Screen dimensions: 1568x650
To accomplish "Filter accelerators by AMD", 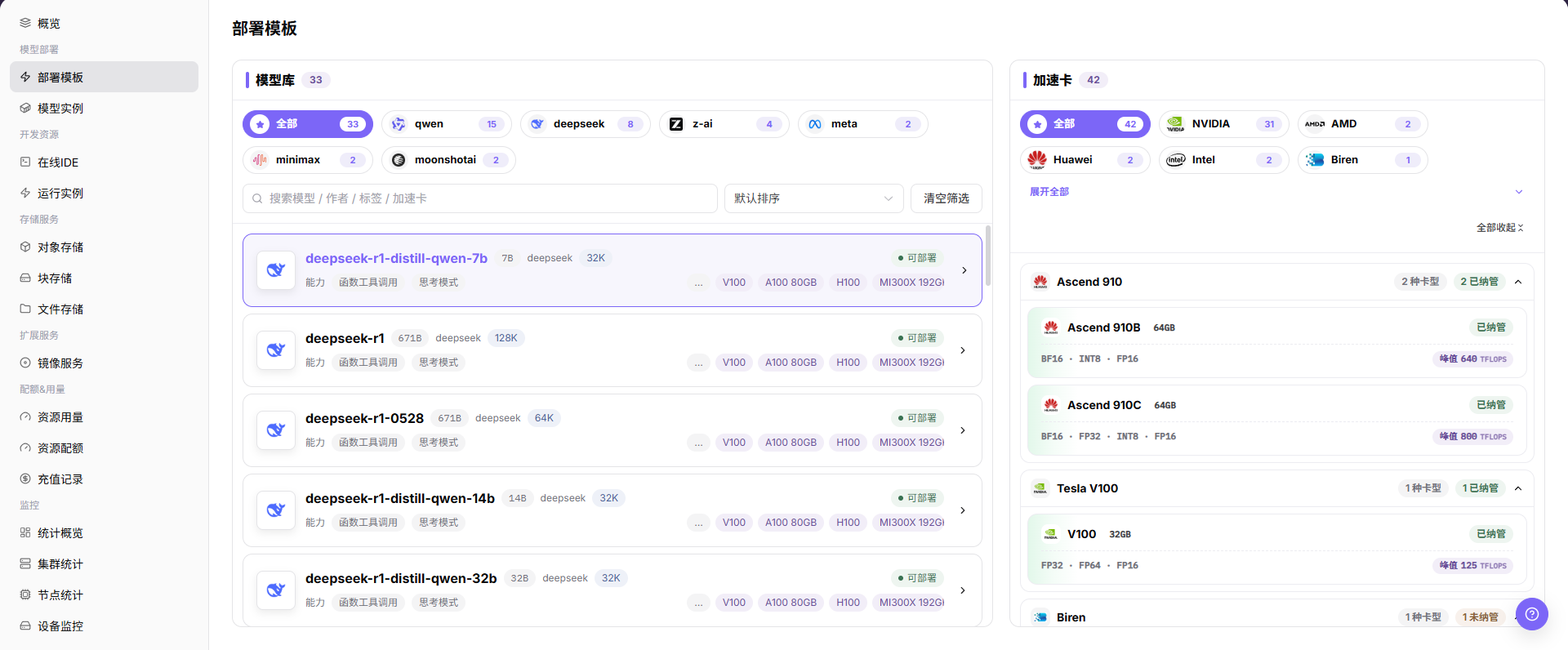I will point(1363,124).
